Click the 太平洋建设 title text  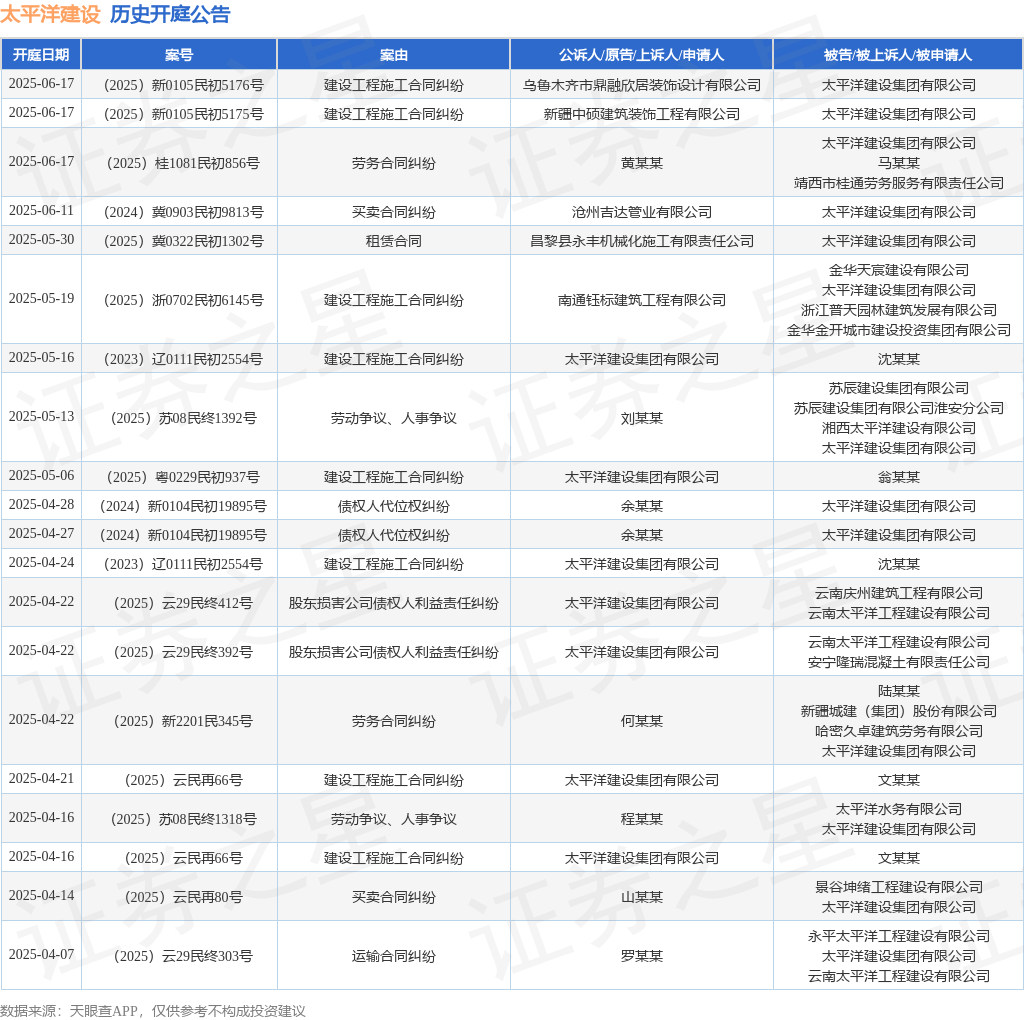pyautogui.click(x=50, y=14)
